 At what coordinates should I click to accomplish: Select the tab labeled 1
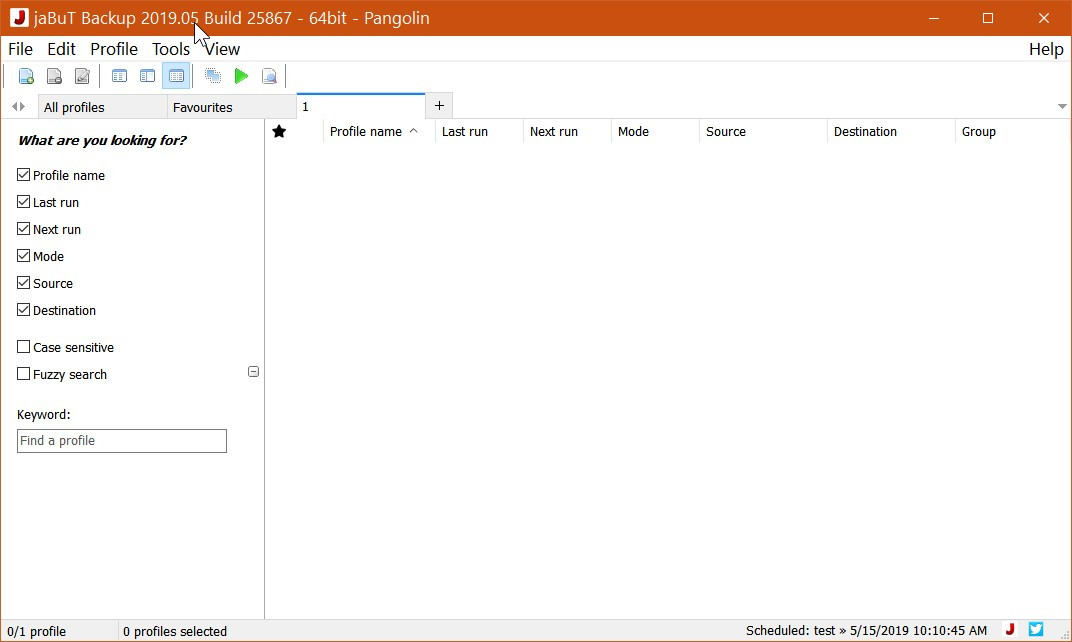tap(361, 107)
